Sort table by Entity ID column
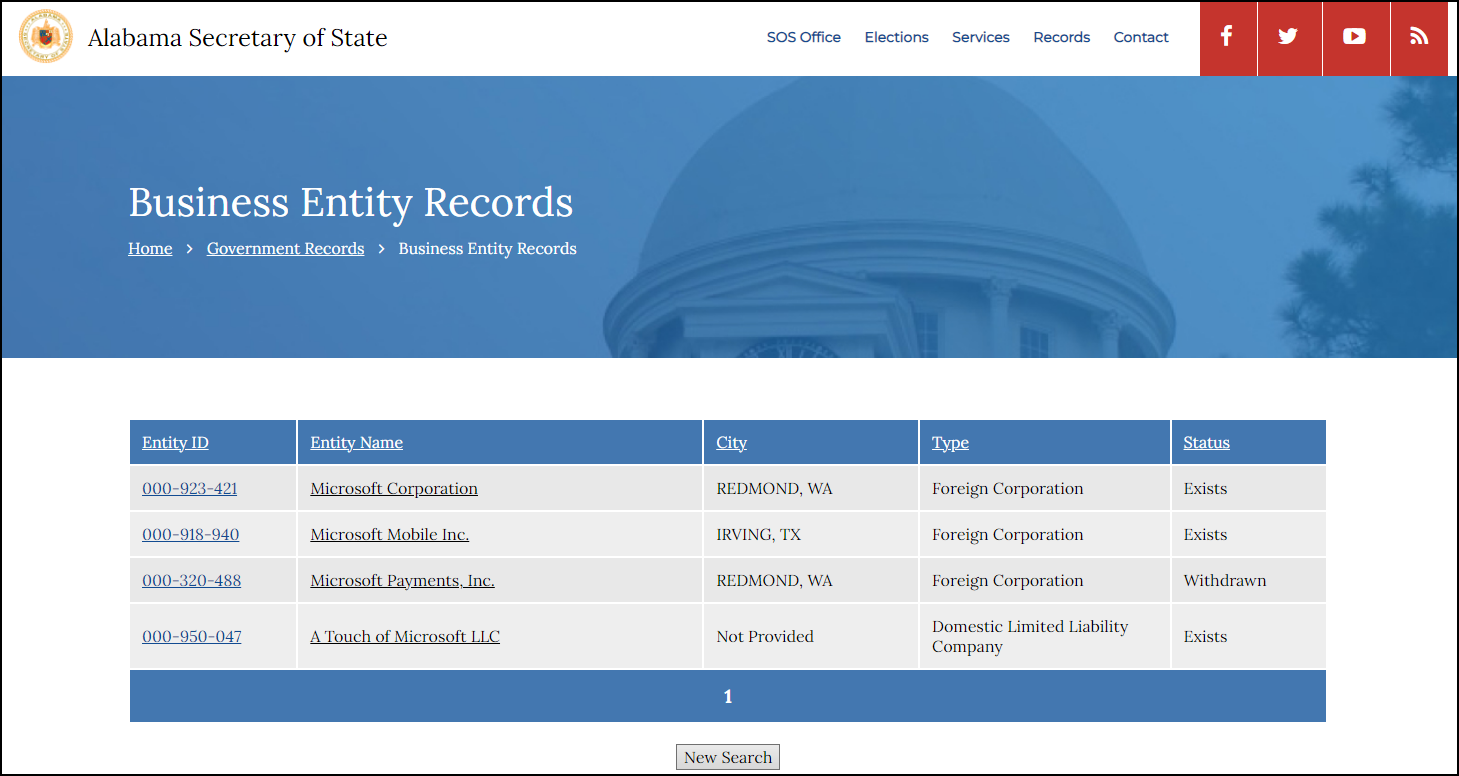This screenshot has width=1459, height=776. [175, 443]
